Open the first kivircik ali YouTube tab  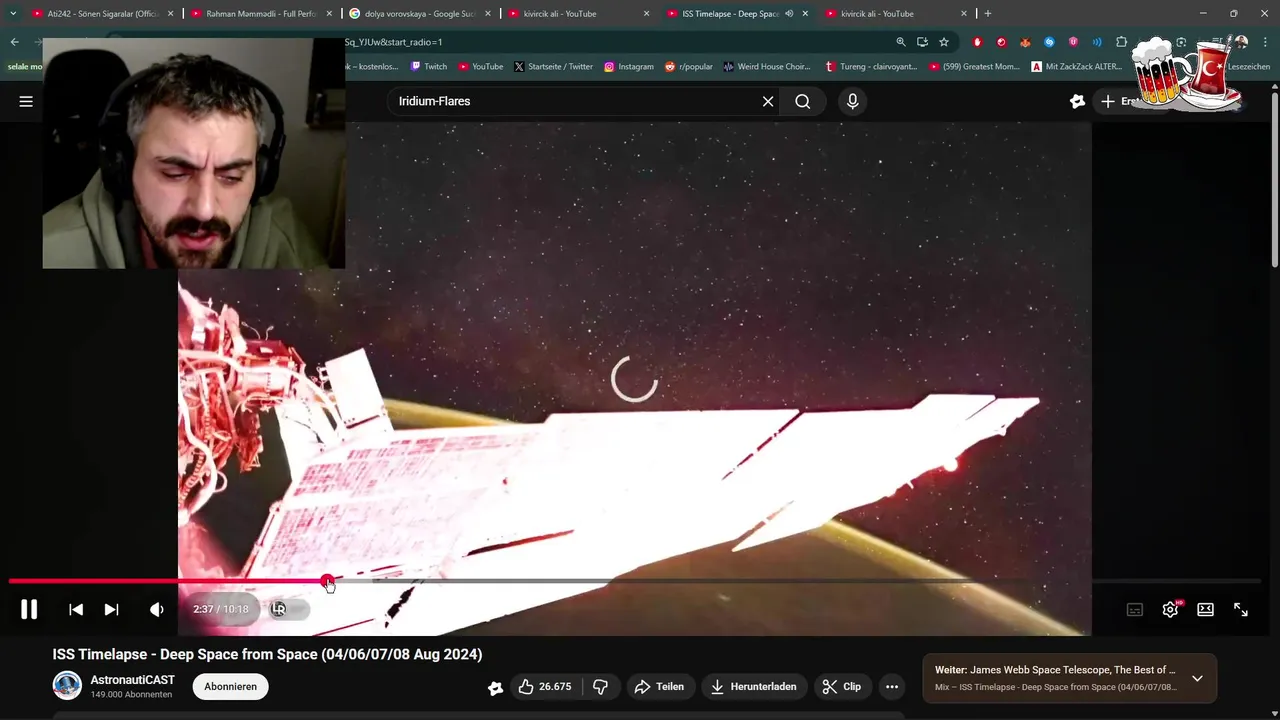(578, 14)
